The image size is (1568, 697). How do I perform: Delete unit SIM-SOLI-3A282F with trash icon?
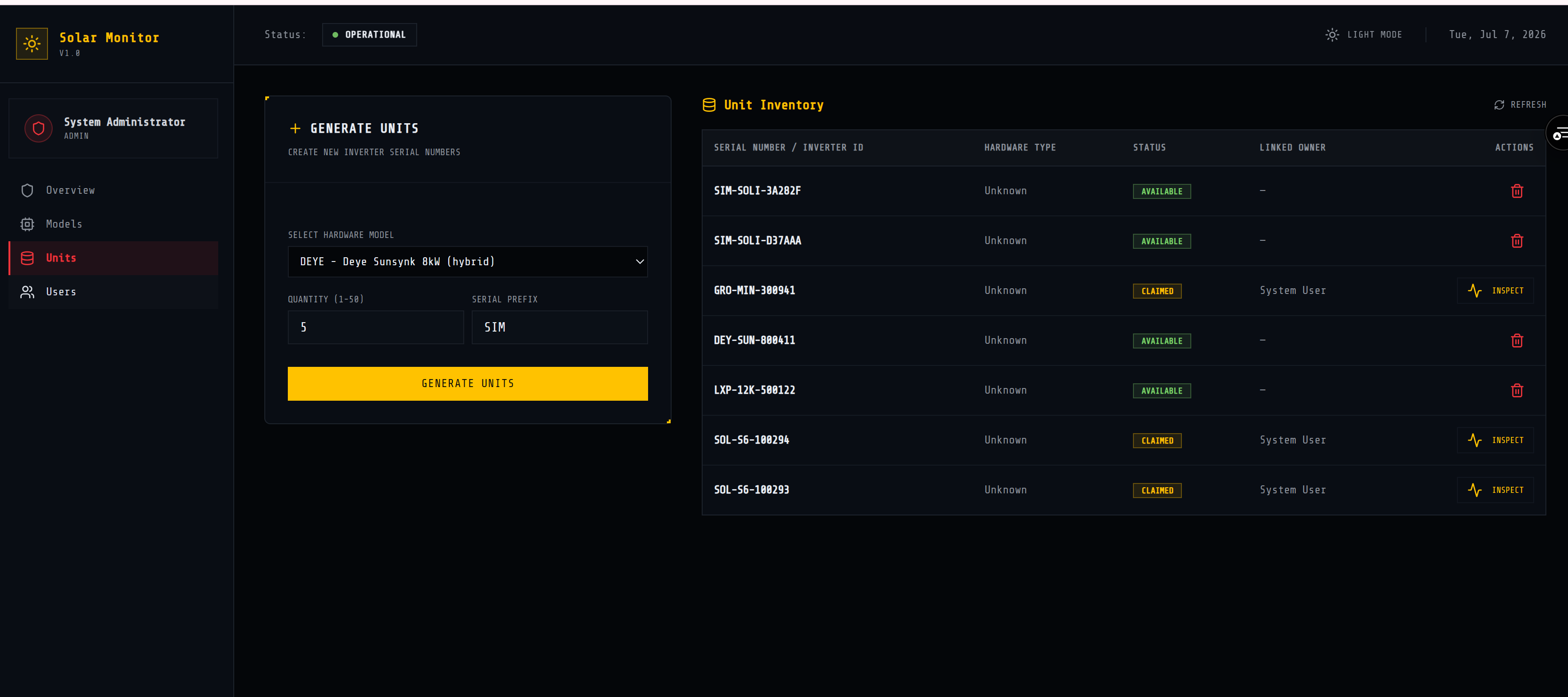pyautogui.click(x=1517, y=191)
